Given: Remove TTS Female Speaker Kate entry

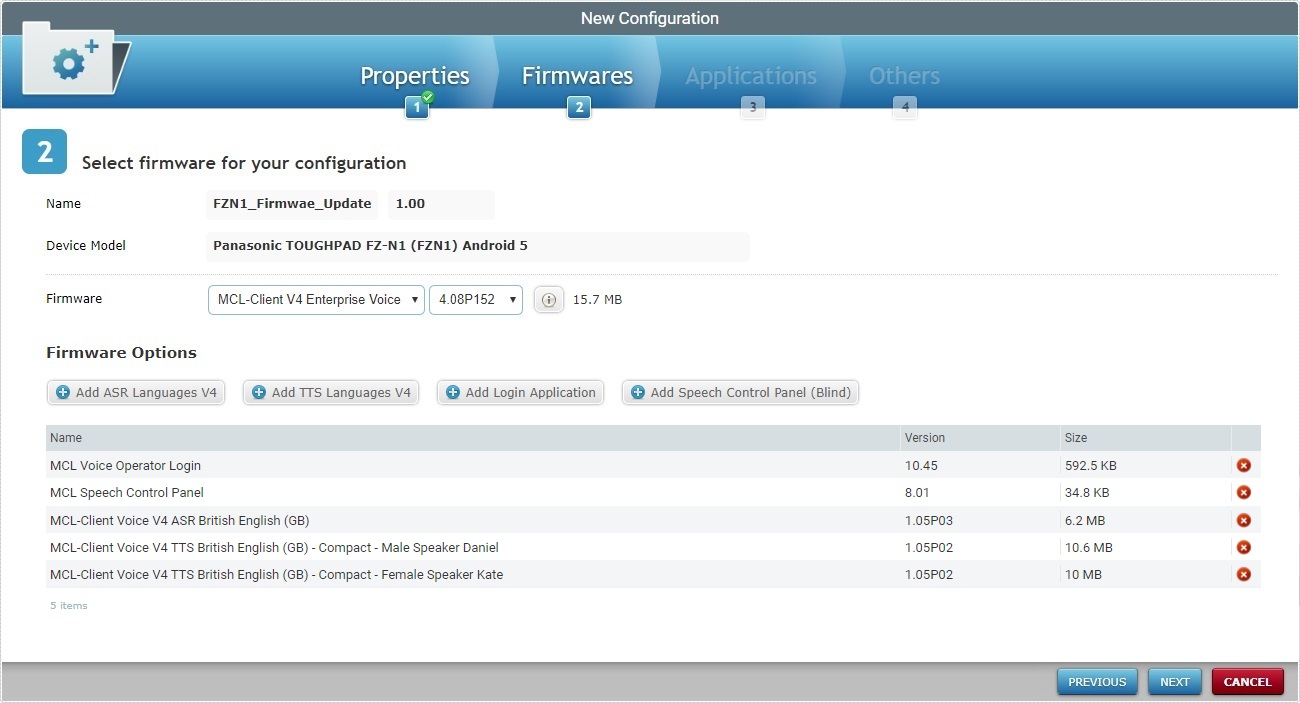Looking at the screenshot, I should click(x=1242, y=574).
